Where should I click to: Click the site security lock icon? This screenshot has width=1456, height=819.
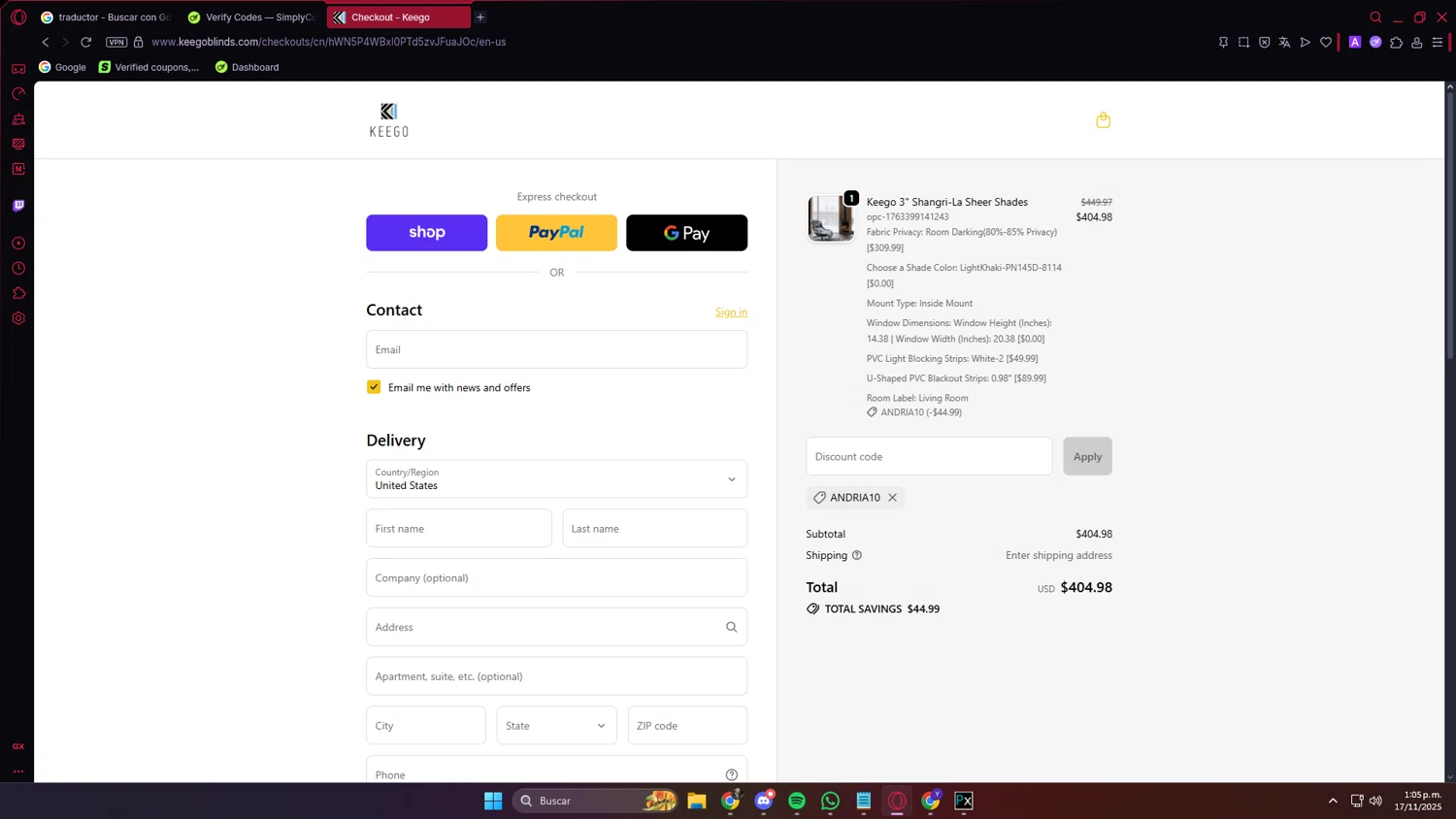[139, 42]
